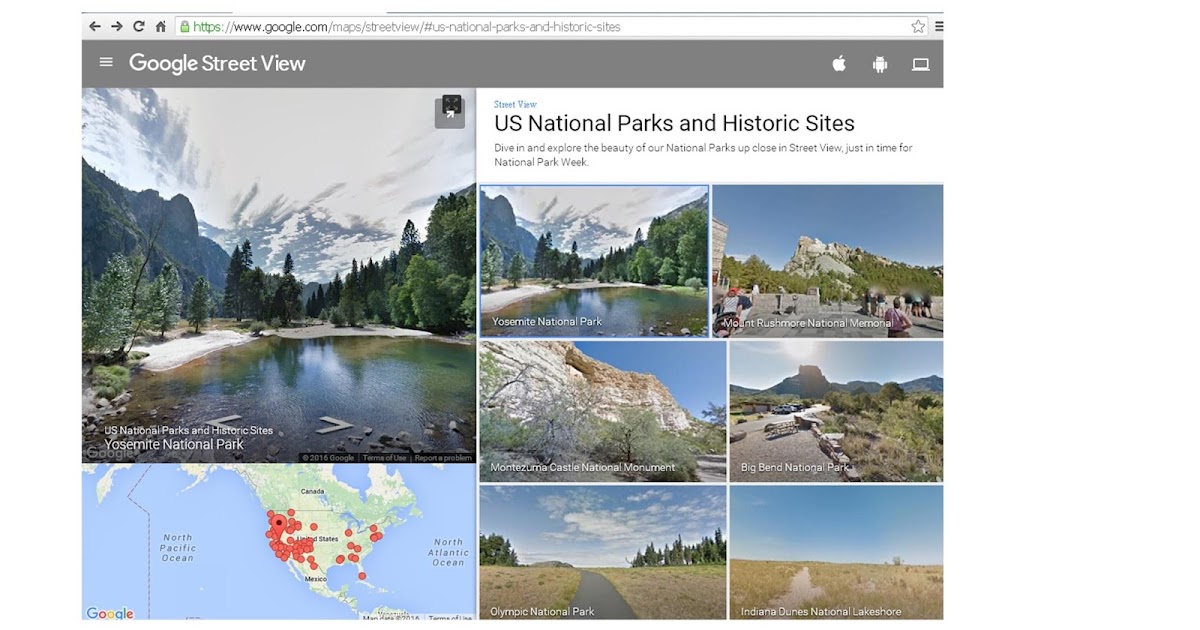Click the Apple platform icon in the header
The width and height of the screenshot is (1200, 630).
click(838, 63)
